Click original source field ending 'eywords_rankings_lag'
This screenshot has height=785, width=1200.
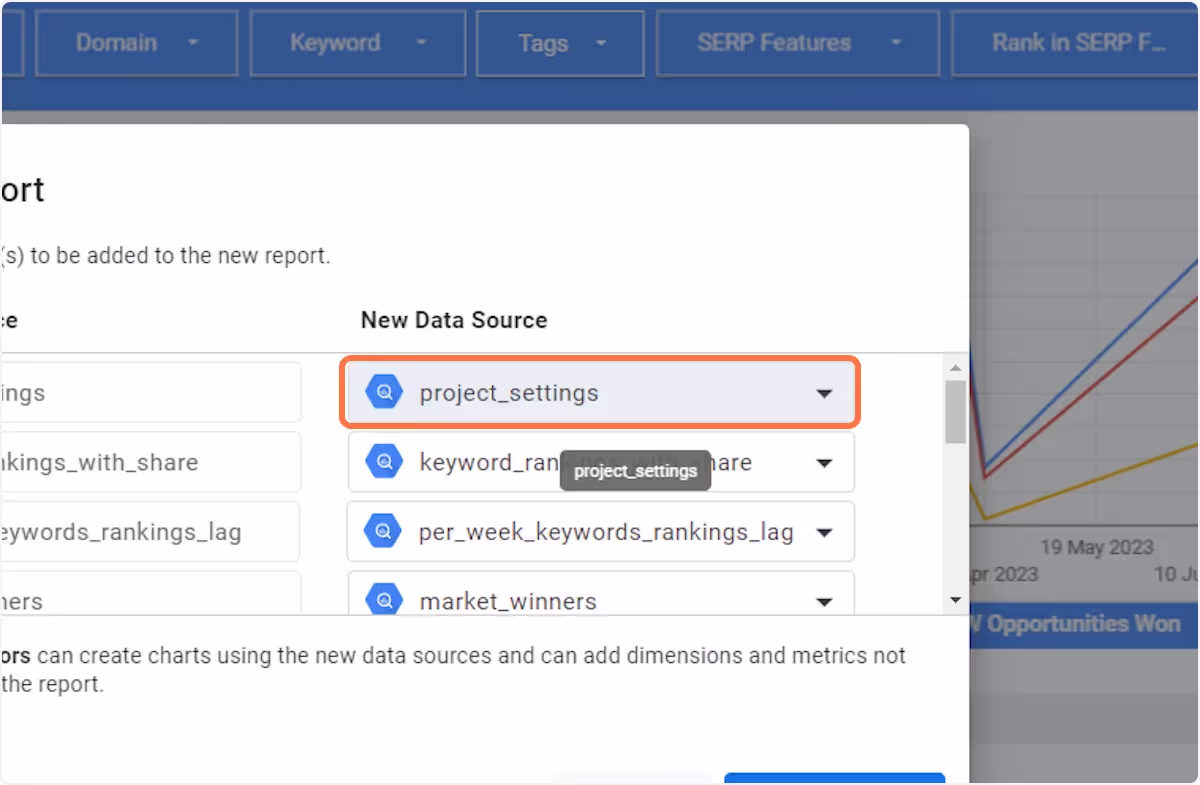click(x=150, y=531)
